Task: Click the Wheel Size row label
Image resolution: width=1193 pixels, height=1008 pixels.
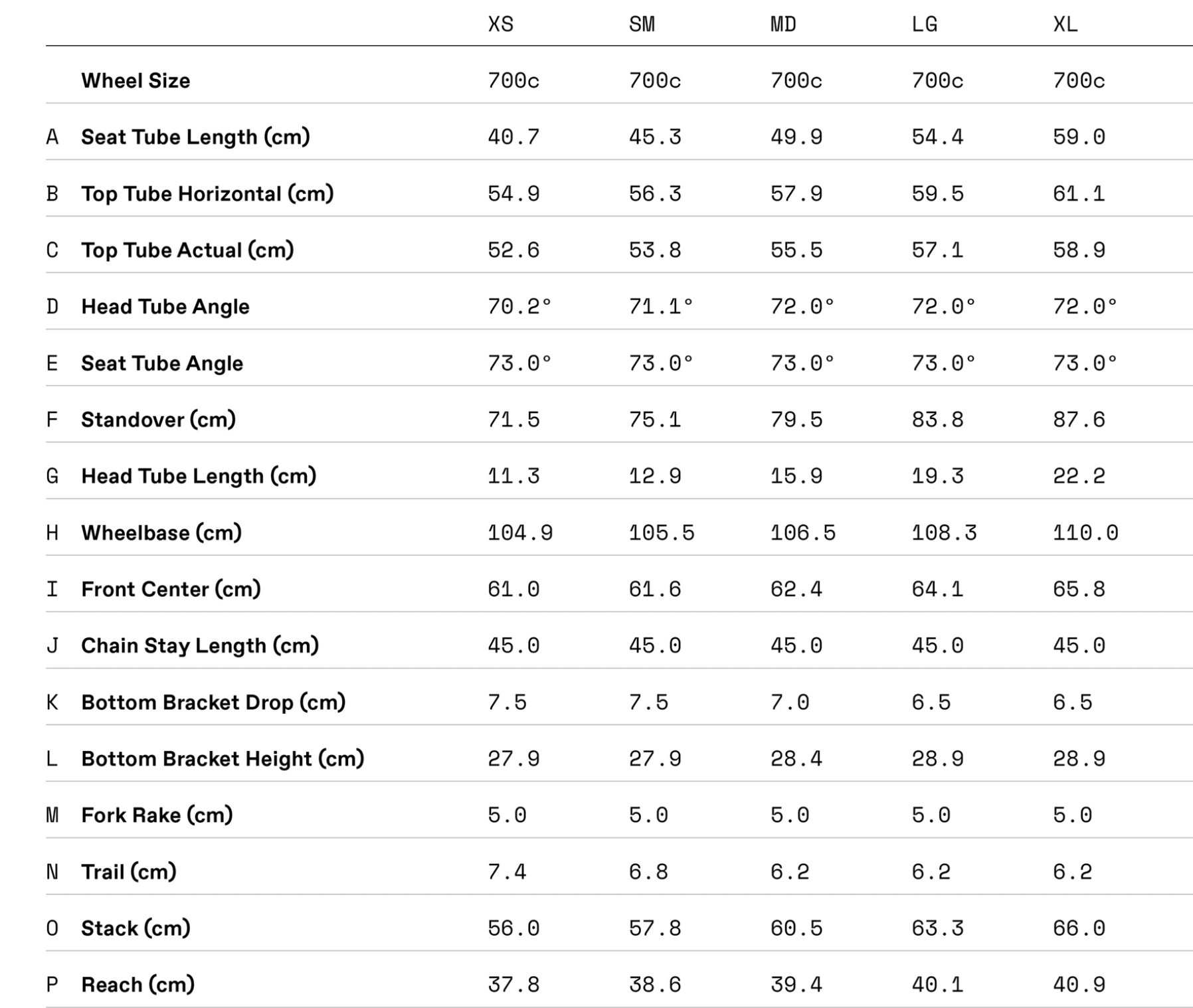Action: [x=136, y=81]
